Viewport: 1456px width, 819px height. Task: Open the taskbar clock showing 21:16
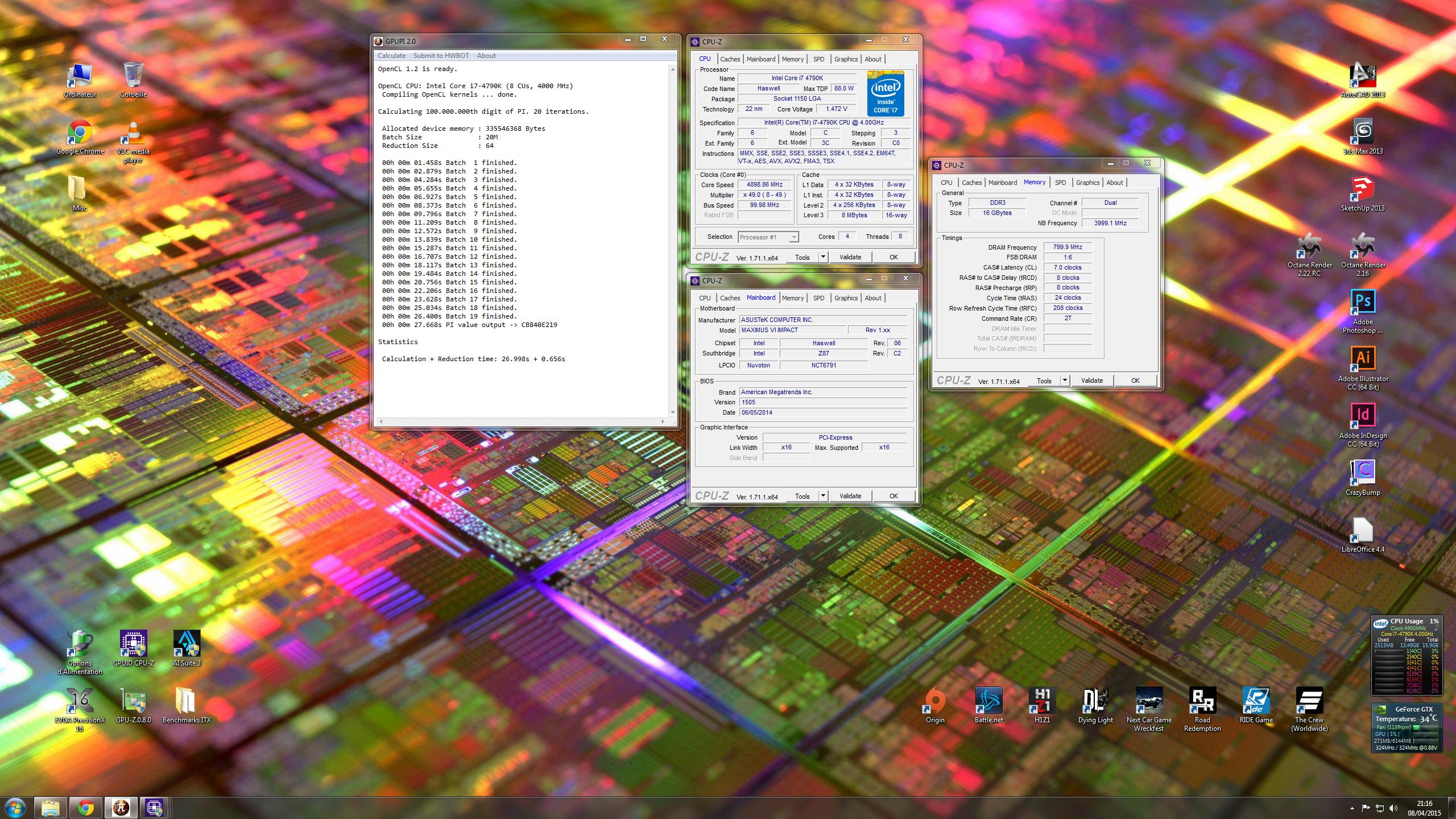[x=1424, y=808]
